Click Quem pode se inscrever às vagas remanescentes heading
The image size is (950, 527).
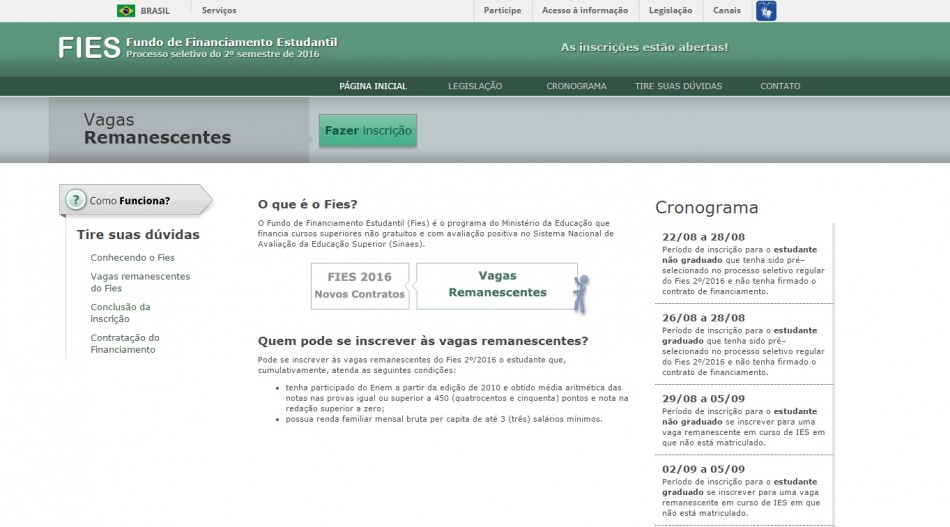pos(423,341)
